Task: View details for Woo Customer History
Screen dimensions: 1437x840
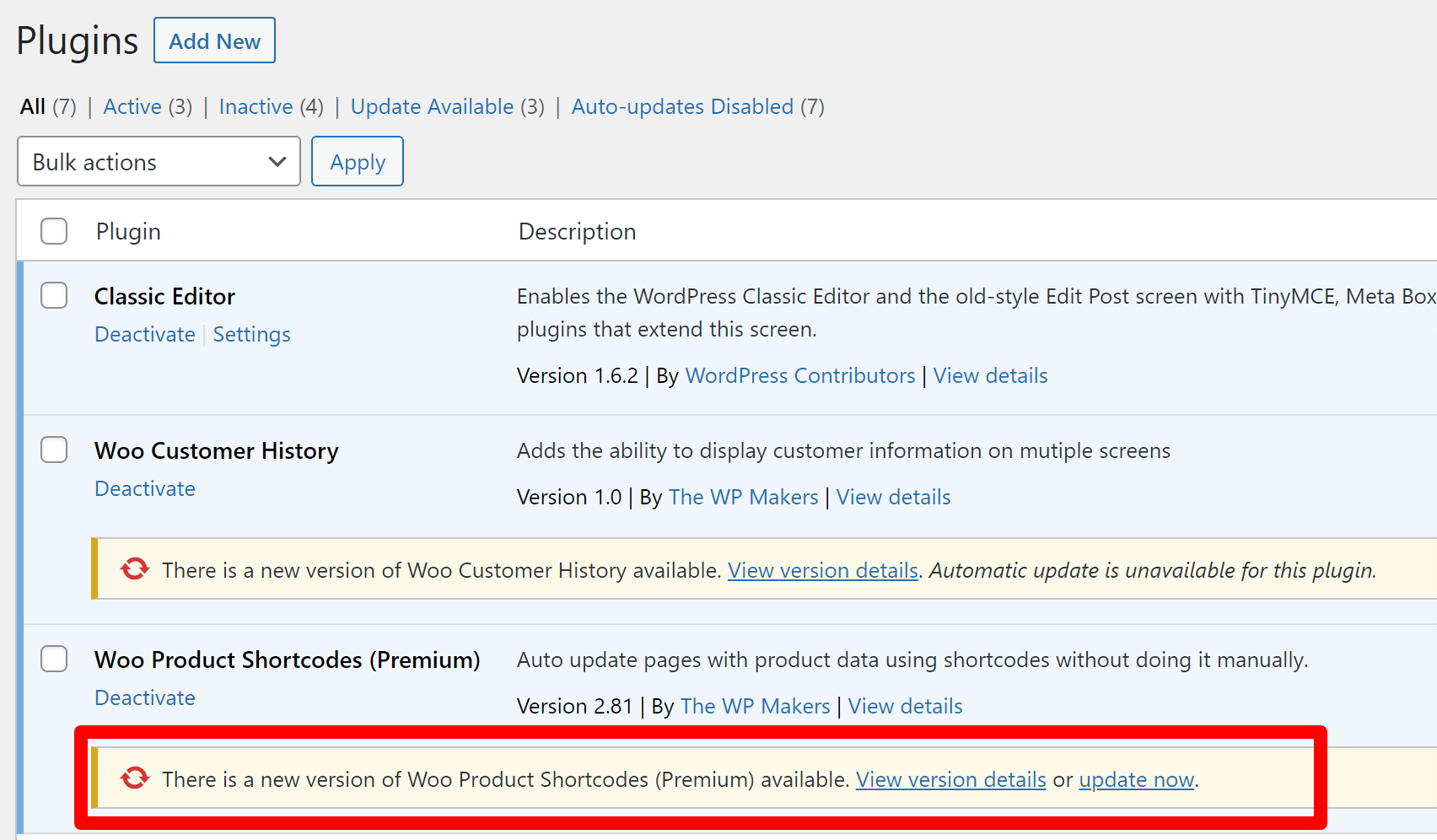Action: pos(893,497)
